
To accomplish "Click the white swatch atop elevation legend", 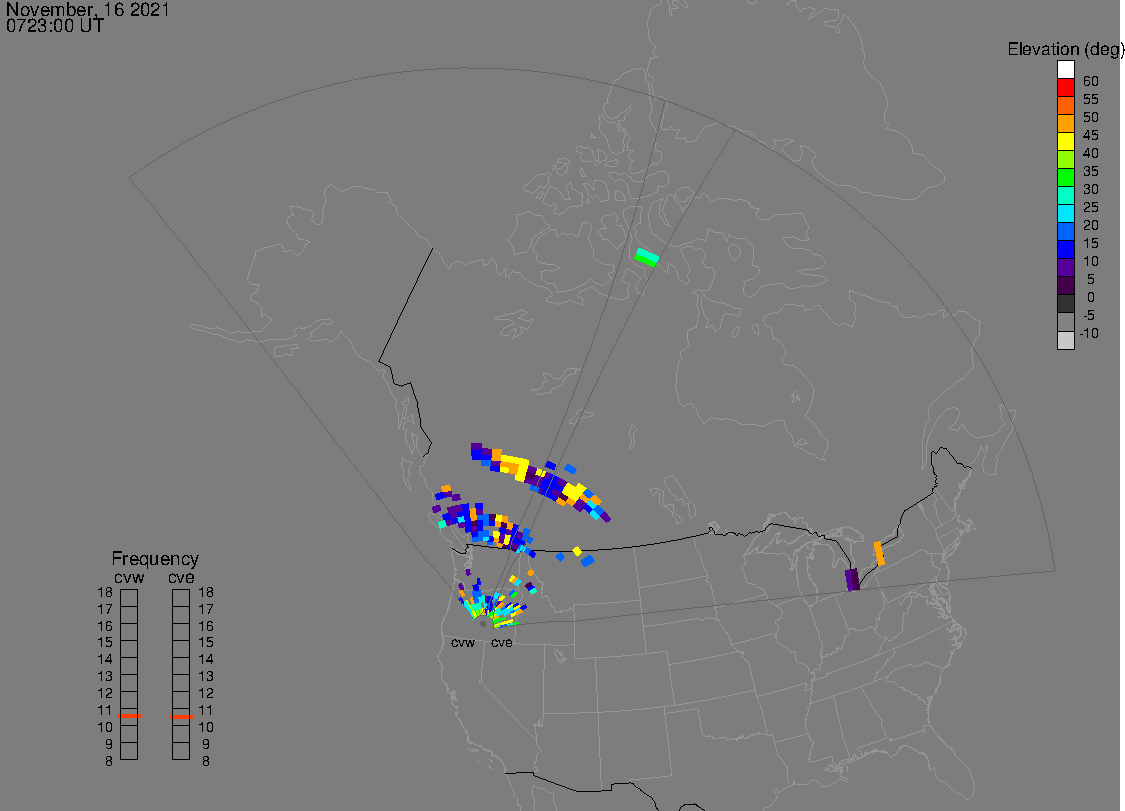I will pos(1065,70).
